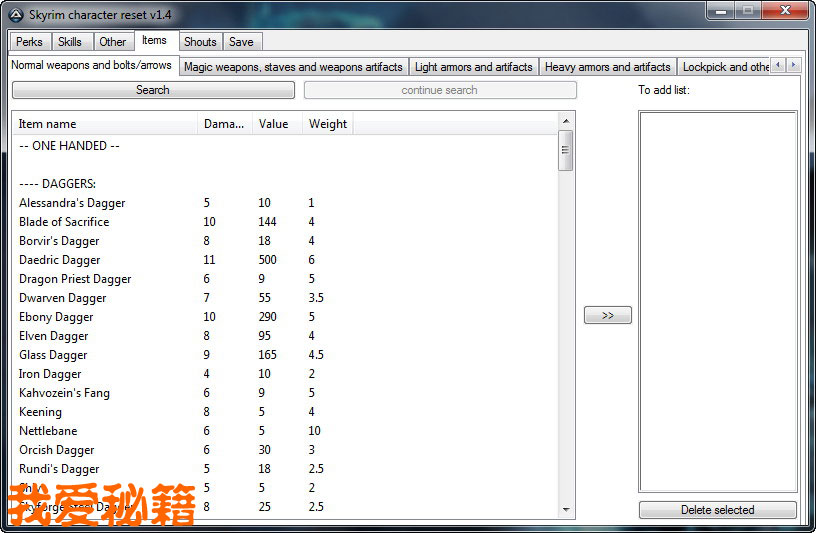Screen dimensions: 816x533
Task: Go to the Save tab
Action: [x=241, y=42]
